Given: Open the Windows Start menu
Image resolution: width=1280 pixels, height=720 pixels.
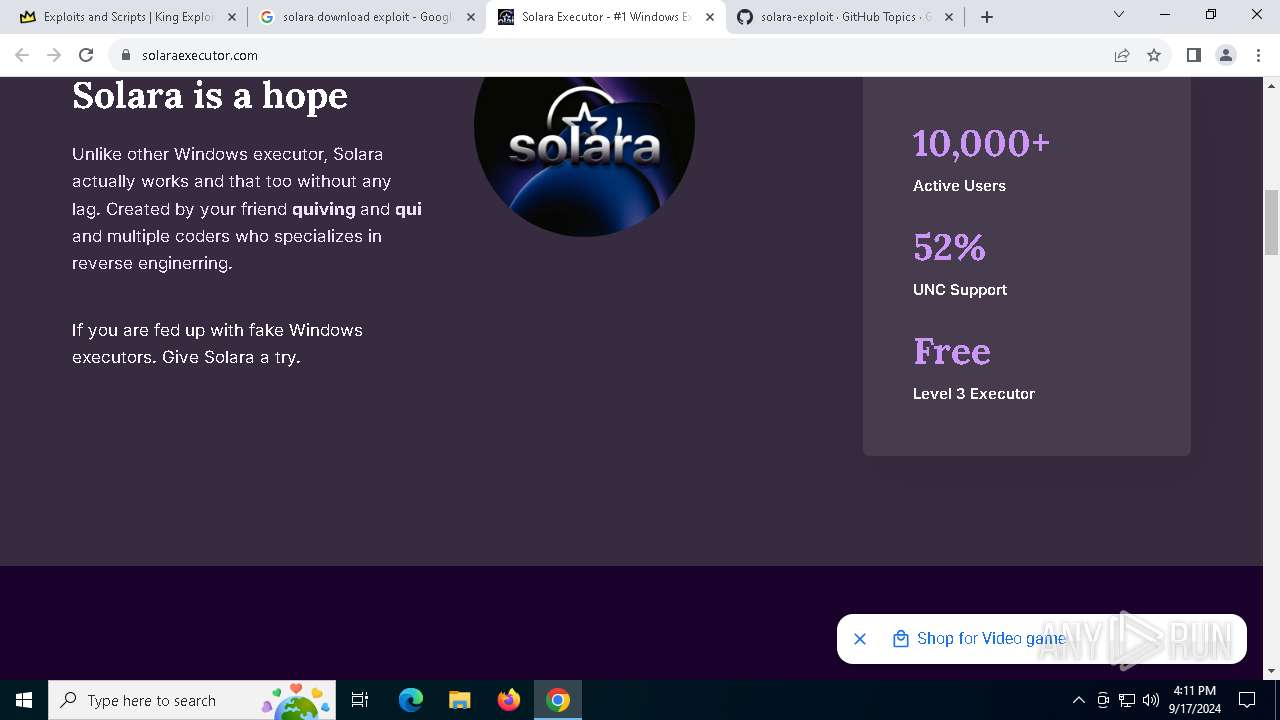Looking at the screenshot, I should (x=24, y=700).
